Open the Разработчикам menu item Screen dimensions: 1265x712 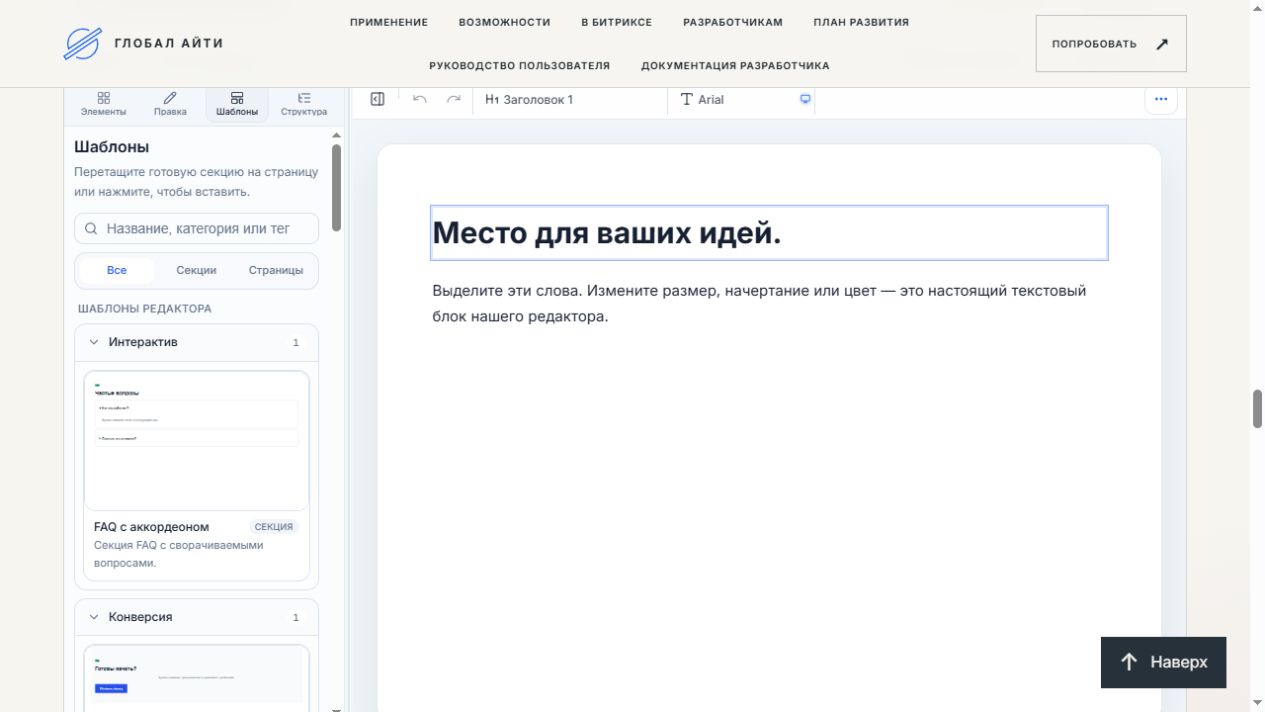[x=733, y=22]
